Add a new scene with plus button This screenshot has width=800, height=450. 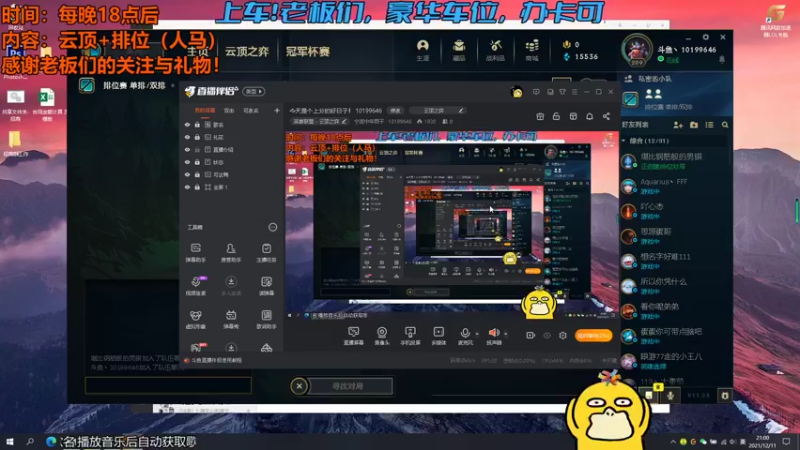pyautogui.click(x=277, y=110)
